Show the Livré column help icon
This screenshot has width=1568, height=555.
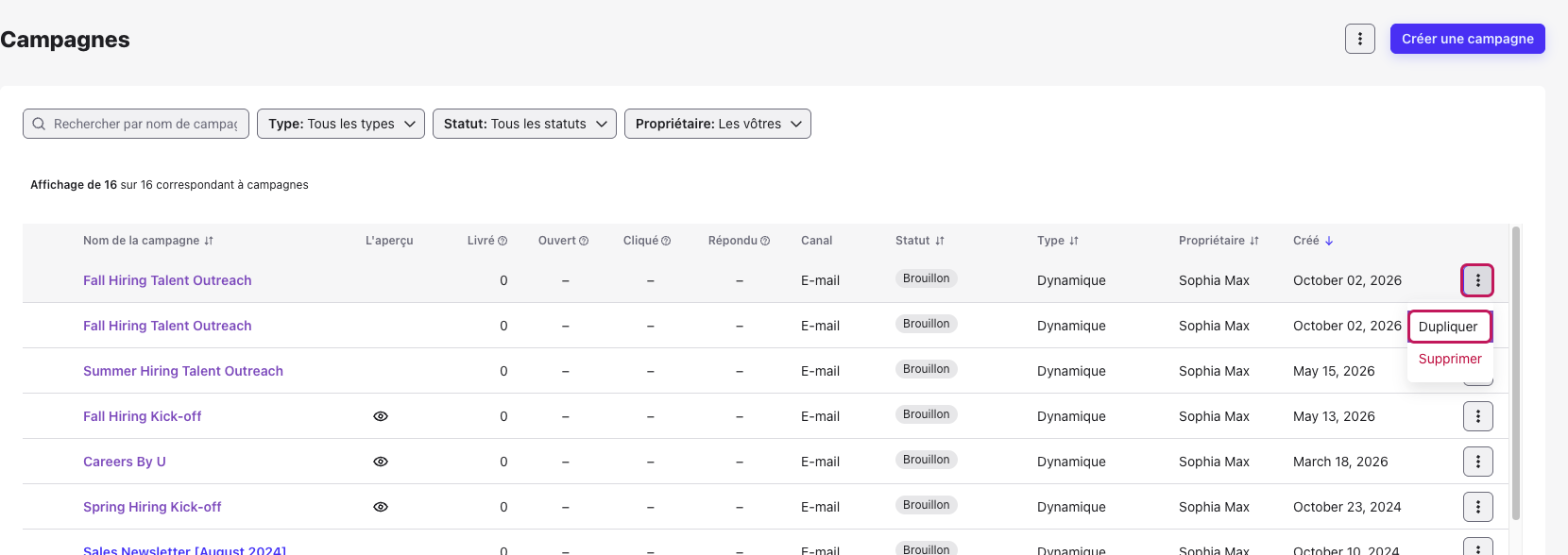(x=502, y=241)
